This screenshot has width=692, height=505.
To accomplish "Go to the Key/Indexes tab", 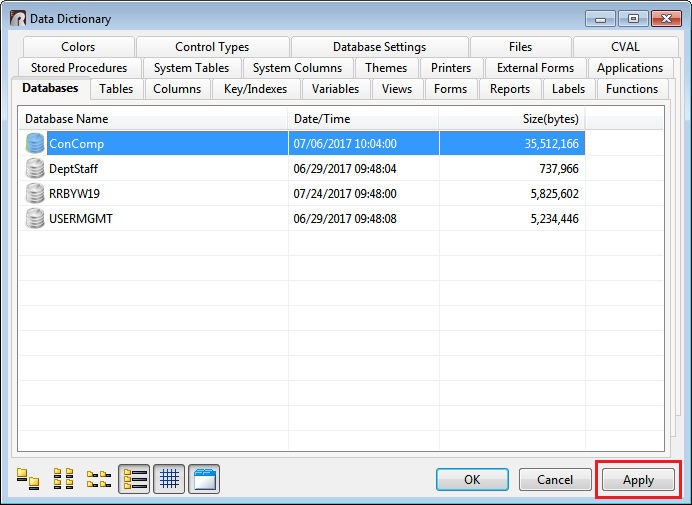I will click(x=255, y=89).
